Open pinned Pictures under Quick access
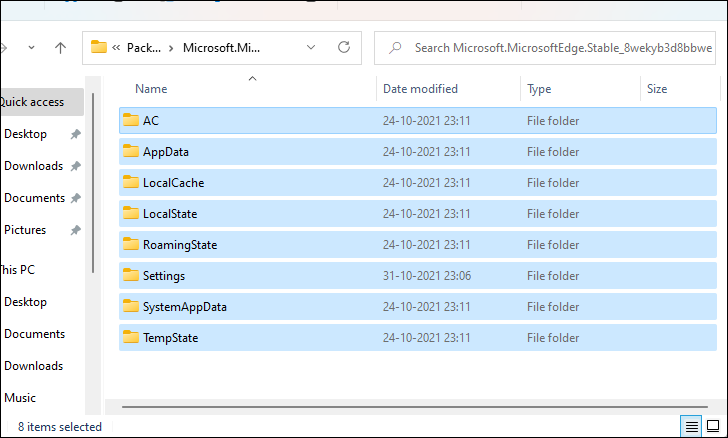This screenshot has height=438, width=728. coord(25,230)
